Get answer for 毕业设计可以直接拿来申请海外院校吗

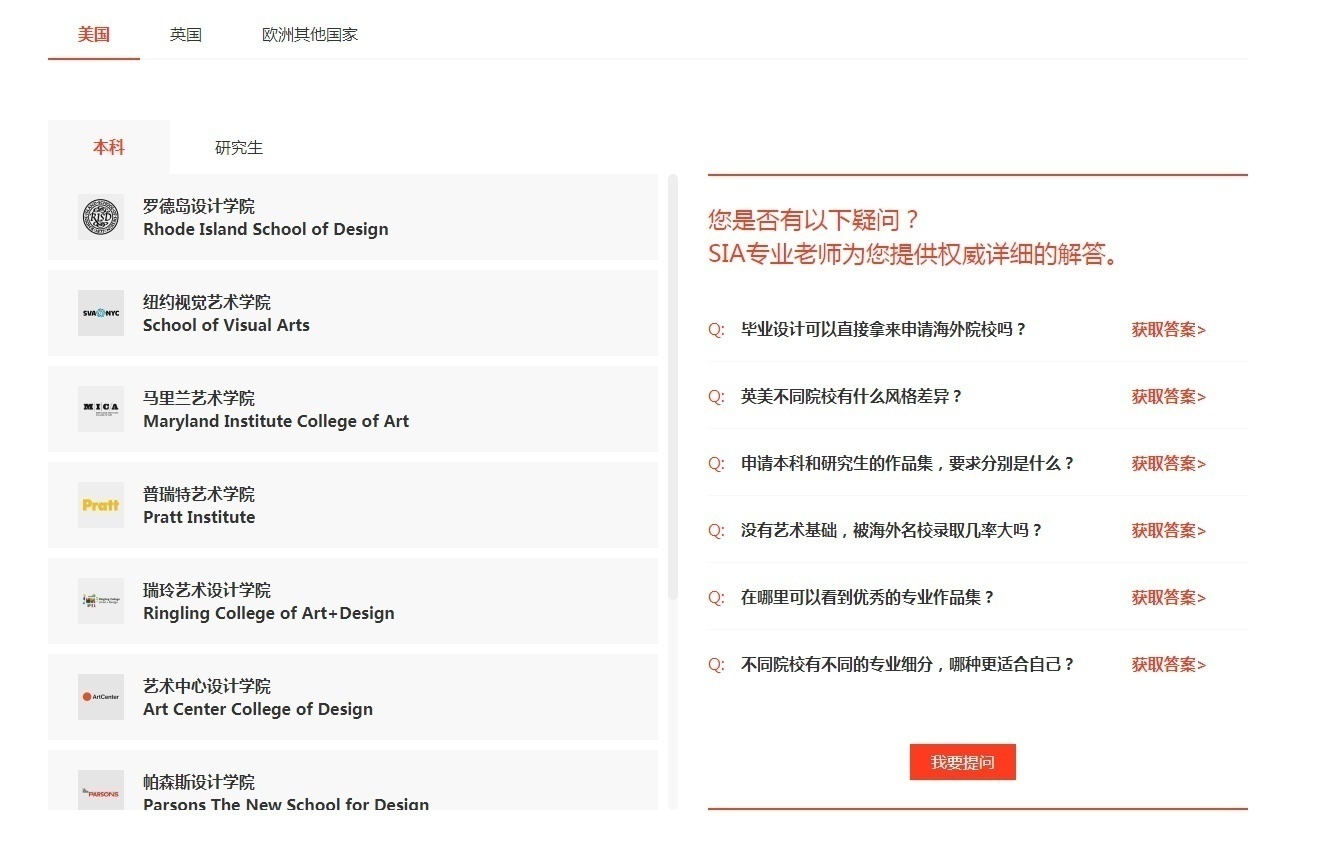pyautogui.click(x=1169, y=329)
